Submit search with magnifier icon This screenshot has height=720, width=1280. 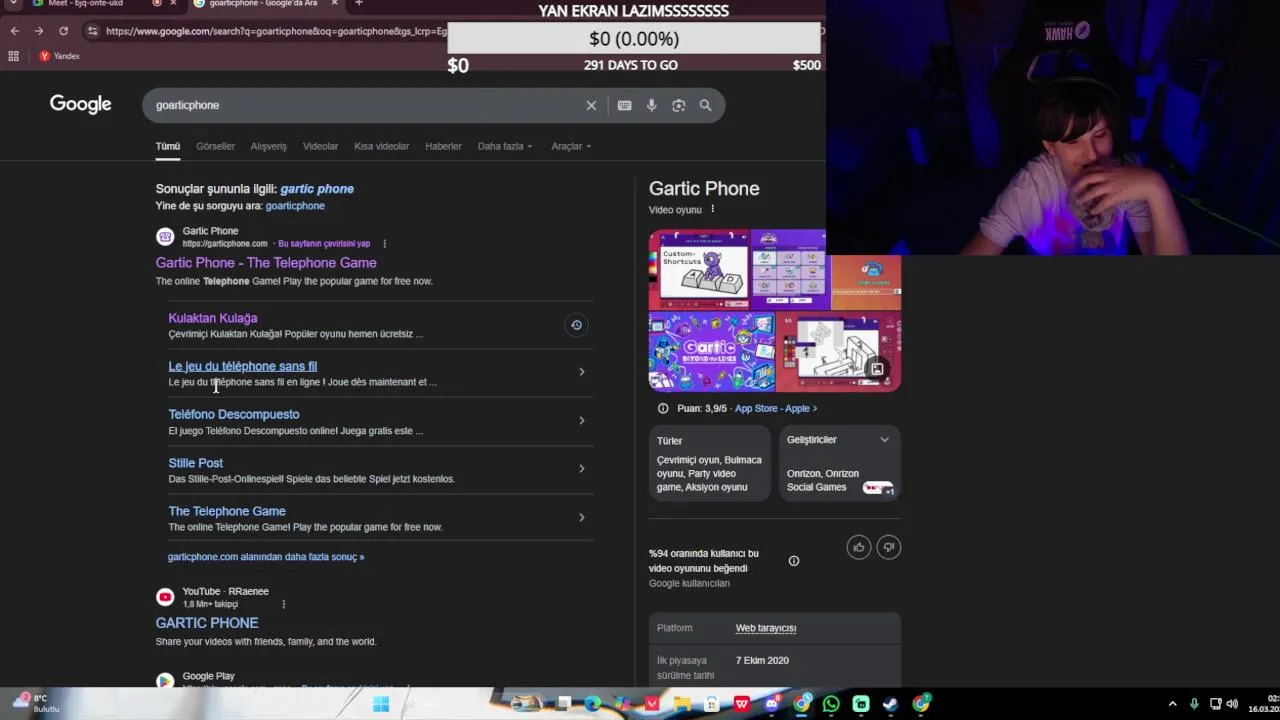[705, 105]
